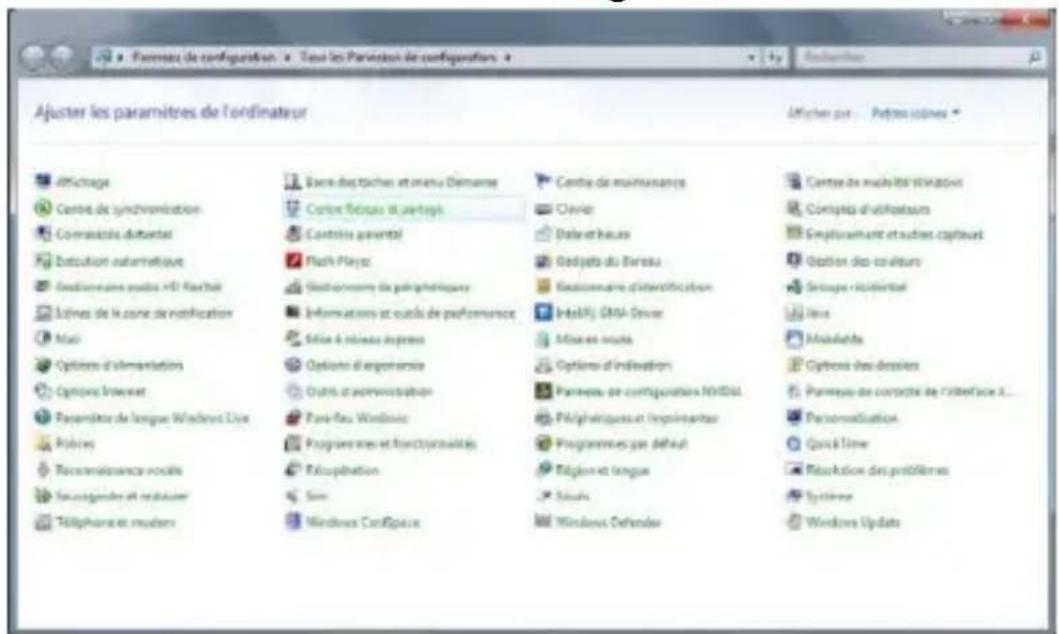Open the Mail control panel icon
The image size is (1059, 634).
click(x=43, y=339)
